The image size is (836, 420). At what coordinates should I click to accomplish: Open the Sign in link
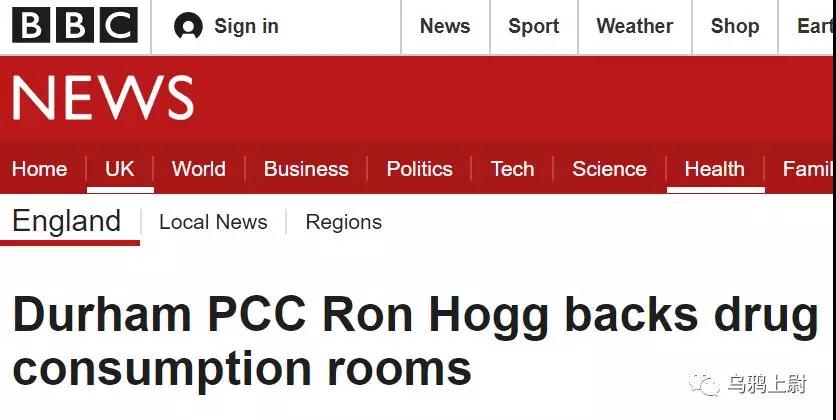[246, 26]
